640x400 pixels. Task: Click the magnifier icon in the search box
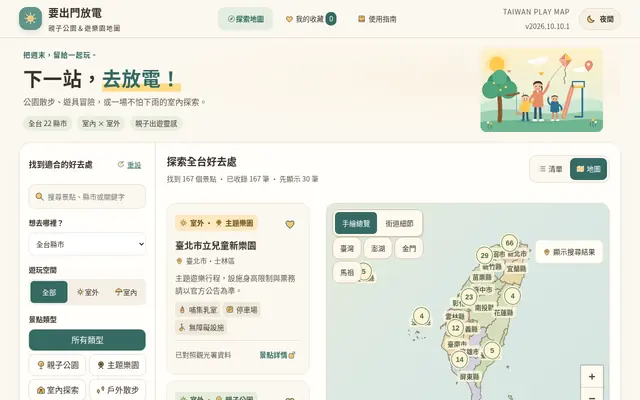coord(39,197)
